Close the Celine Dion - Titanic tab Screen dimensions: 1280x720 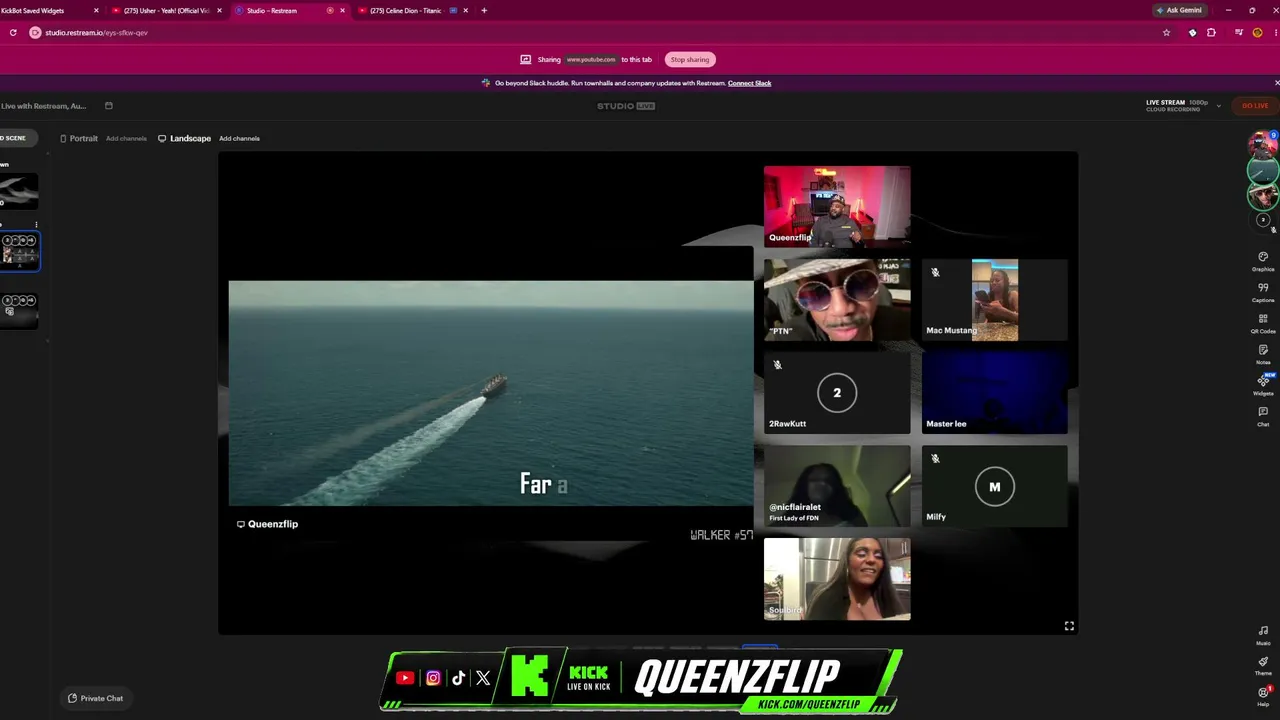pos(465,11)
